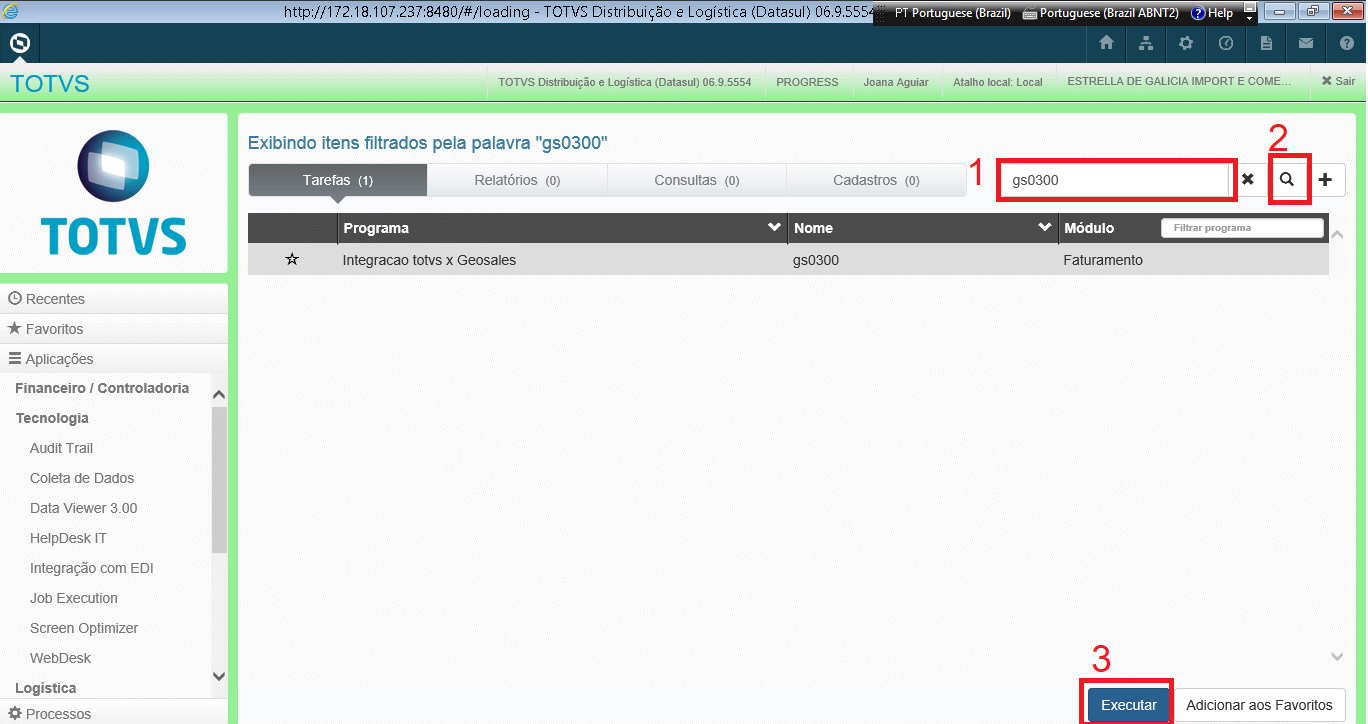This screenshot has height=724, width=1368.
Task: Click the PROGRESS header label
Action: click(x=807, y=82)
